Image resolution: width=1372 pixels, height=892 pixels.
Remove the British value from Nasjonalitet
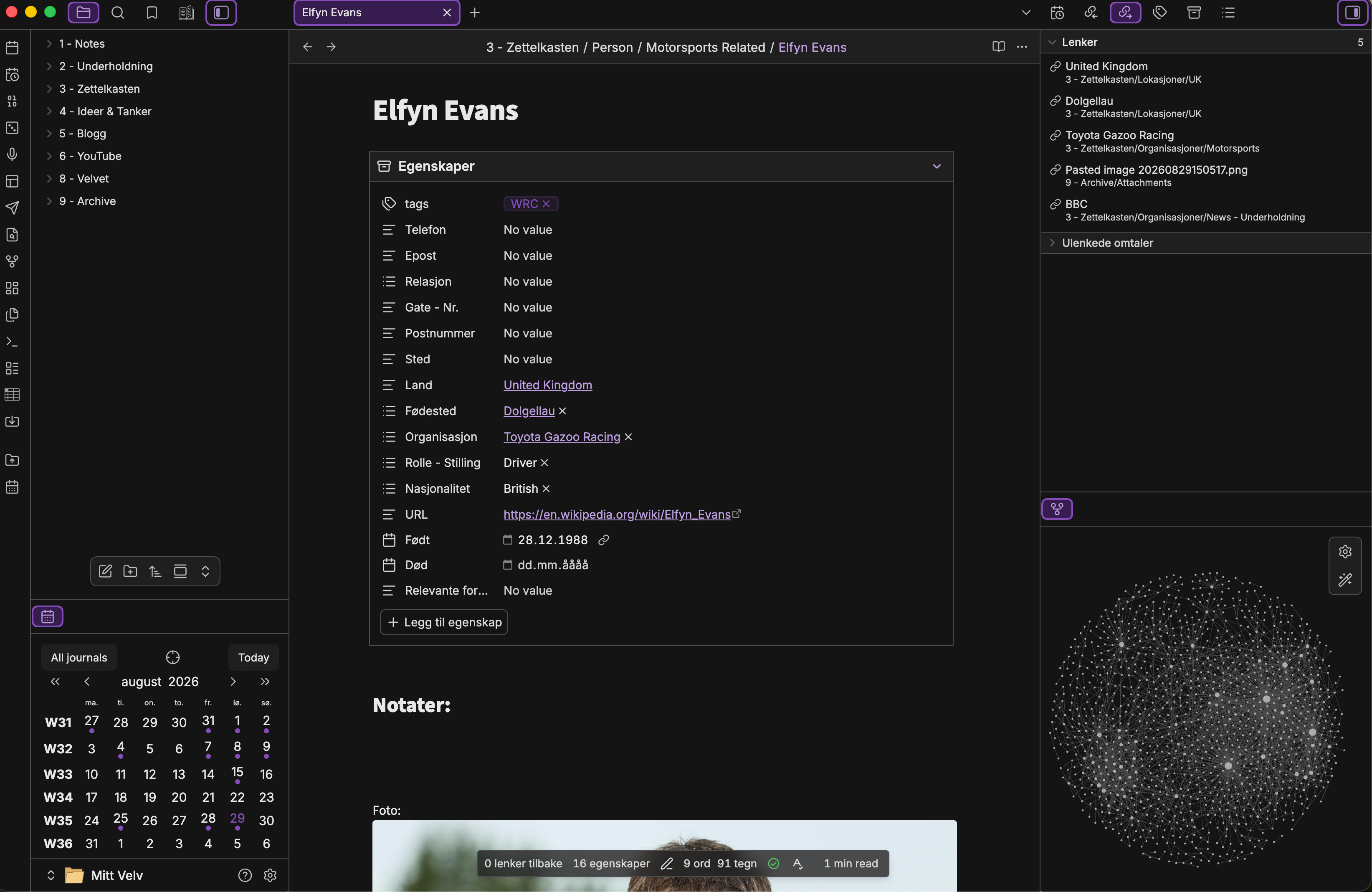546,488
